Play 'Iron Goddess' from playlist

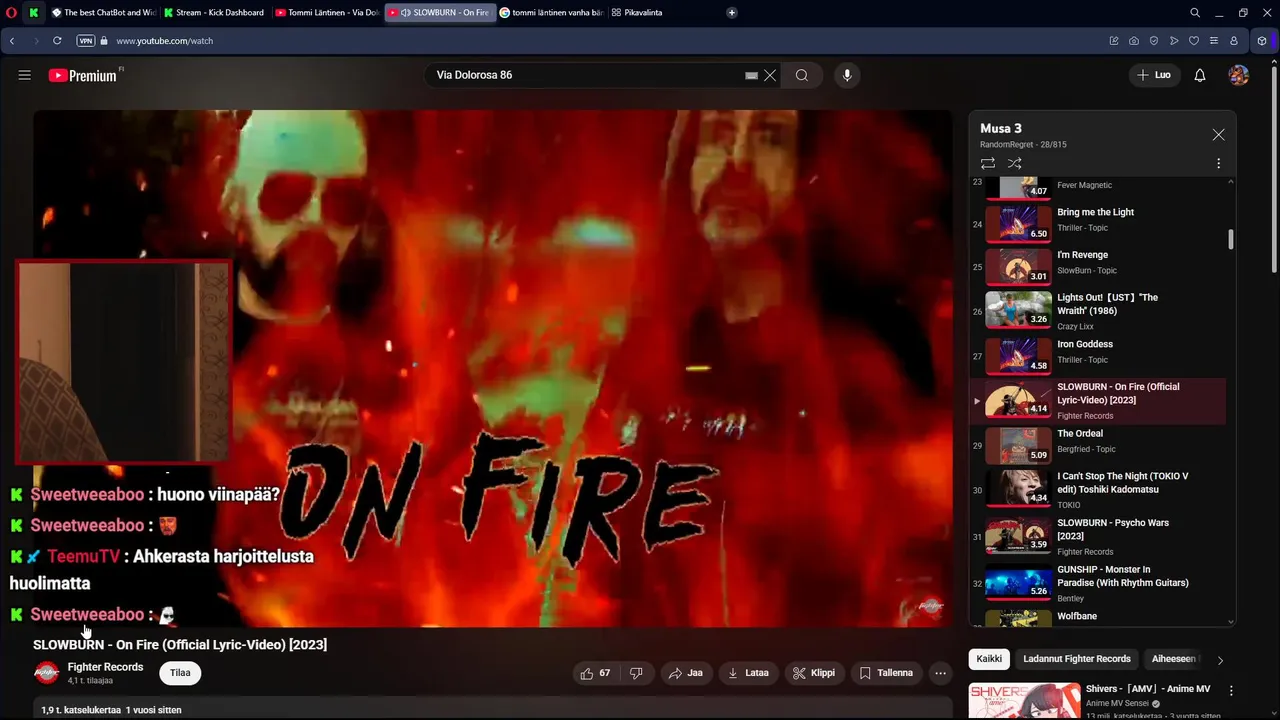click(1097, 356)
